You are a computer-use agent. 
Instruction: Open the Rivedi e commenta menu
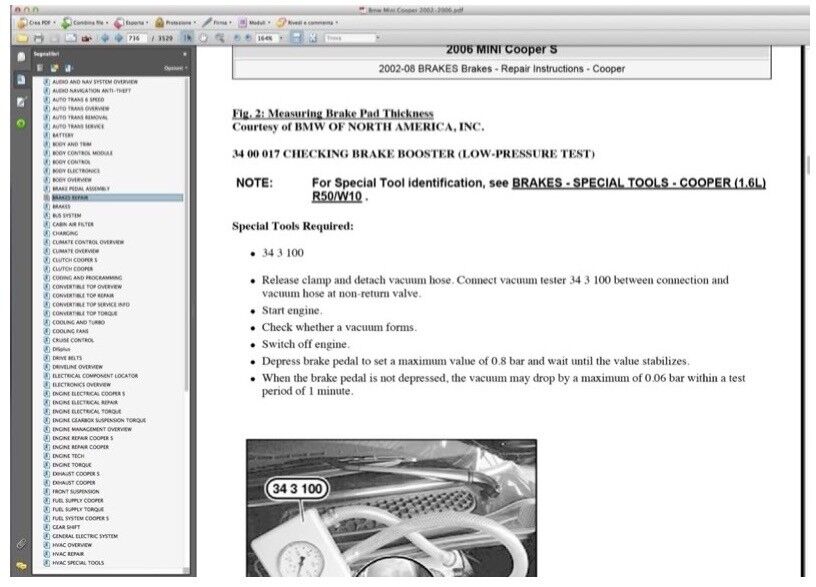308,21
